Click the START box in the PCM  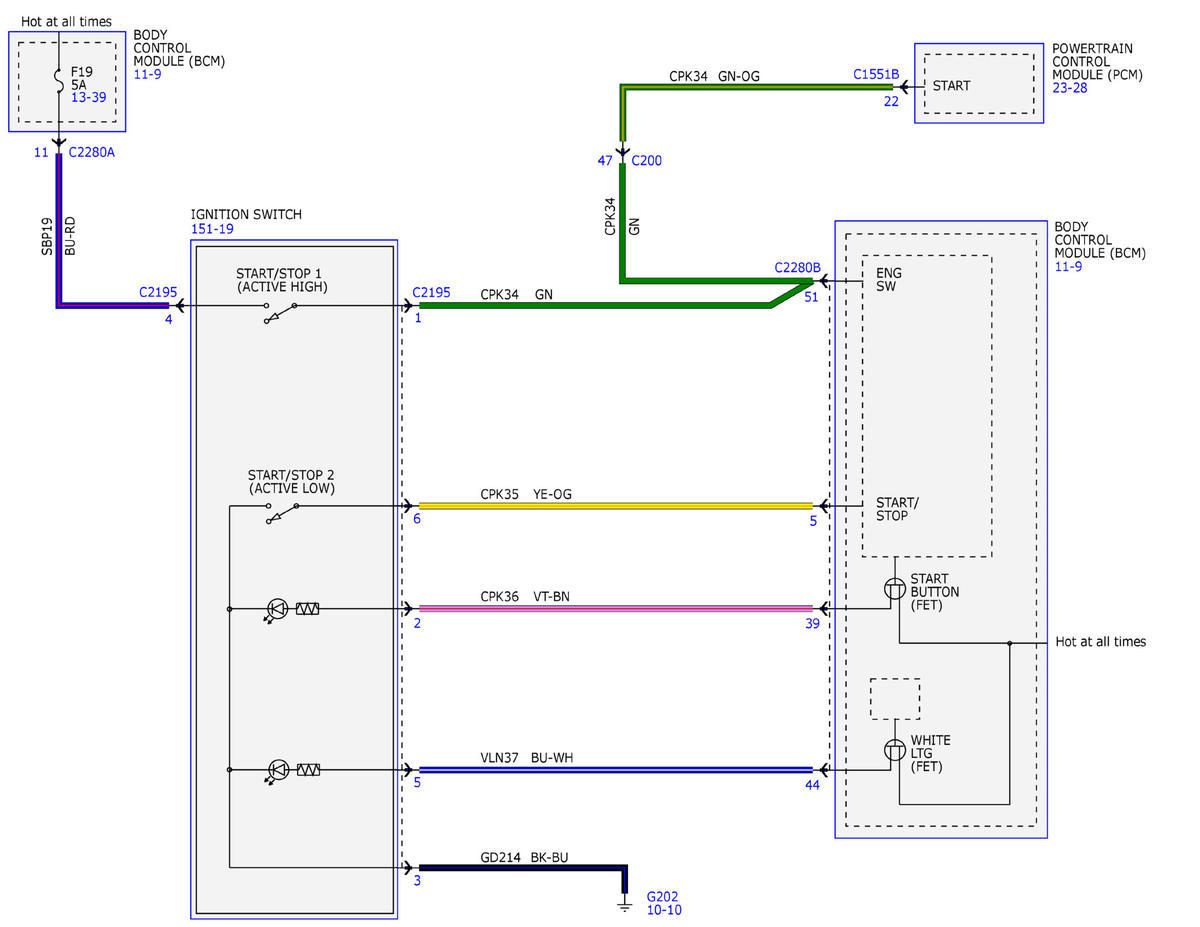coord(978,85)
